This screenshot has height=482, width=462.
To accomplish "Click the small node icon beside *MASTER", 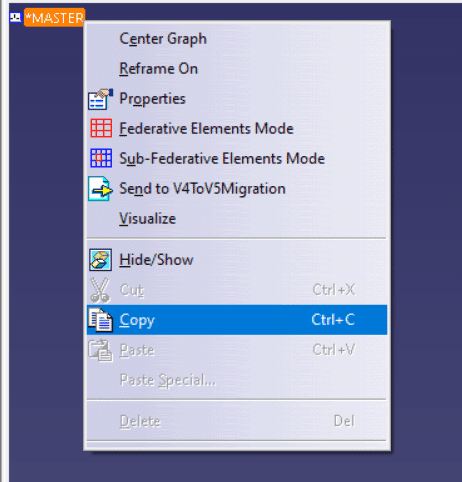I will coord(15,17).
